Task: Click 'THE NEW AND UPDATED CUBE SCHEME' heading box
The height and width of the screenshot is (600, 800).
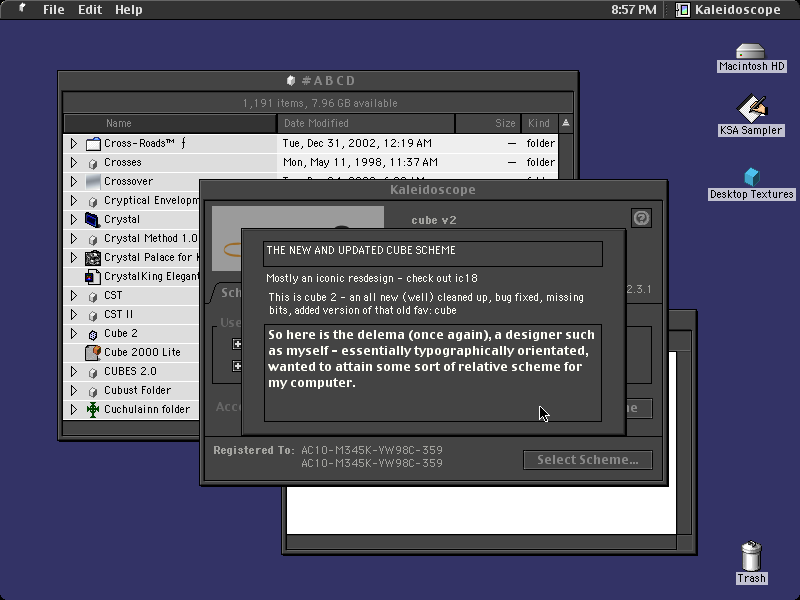Action: (433, 254)
